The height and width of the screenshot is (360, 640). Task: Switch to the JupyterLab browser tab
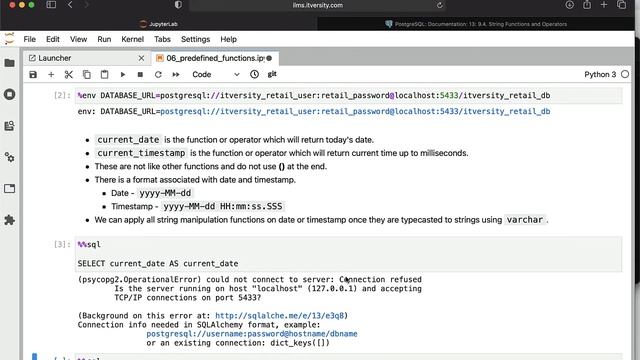158,24
